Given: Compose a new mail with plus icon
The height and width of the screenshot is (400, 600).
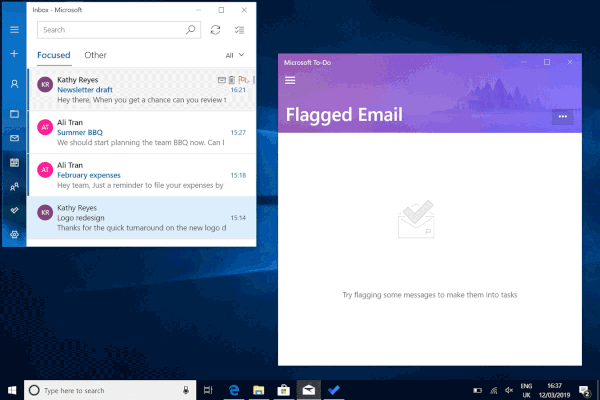Looking at the screenshot, I should [14, 54].
